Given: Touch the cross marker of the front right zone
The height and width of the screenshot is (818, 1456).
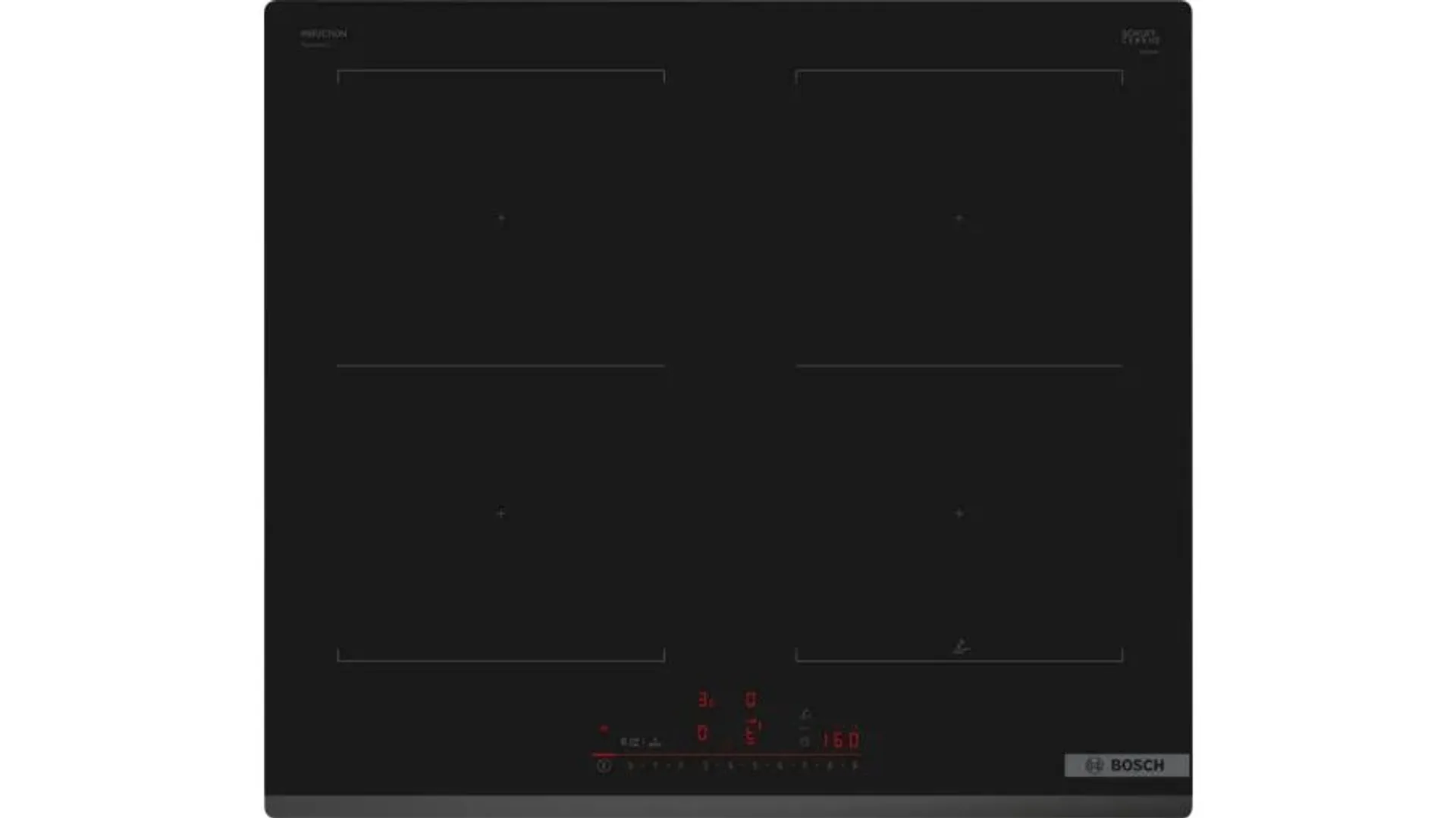Looking at the screenshot, I should tap(959, 513).
